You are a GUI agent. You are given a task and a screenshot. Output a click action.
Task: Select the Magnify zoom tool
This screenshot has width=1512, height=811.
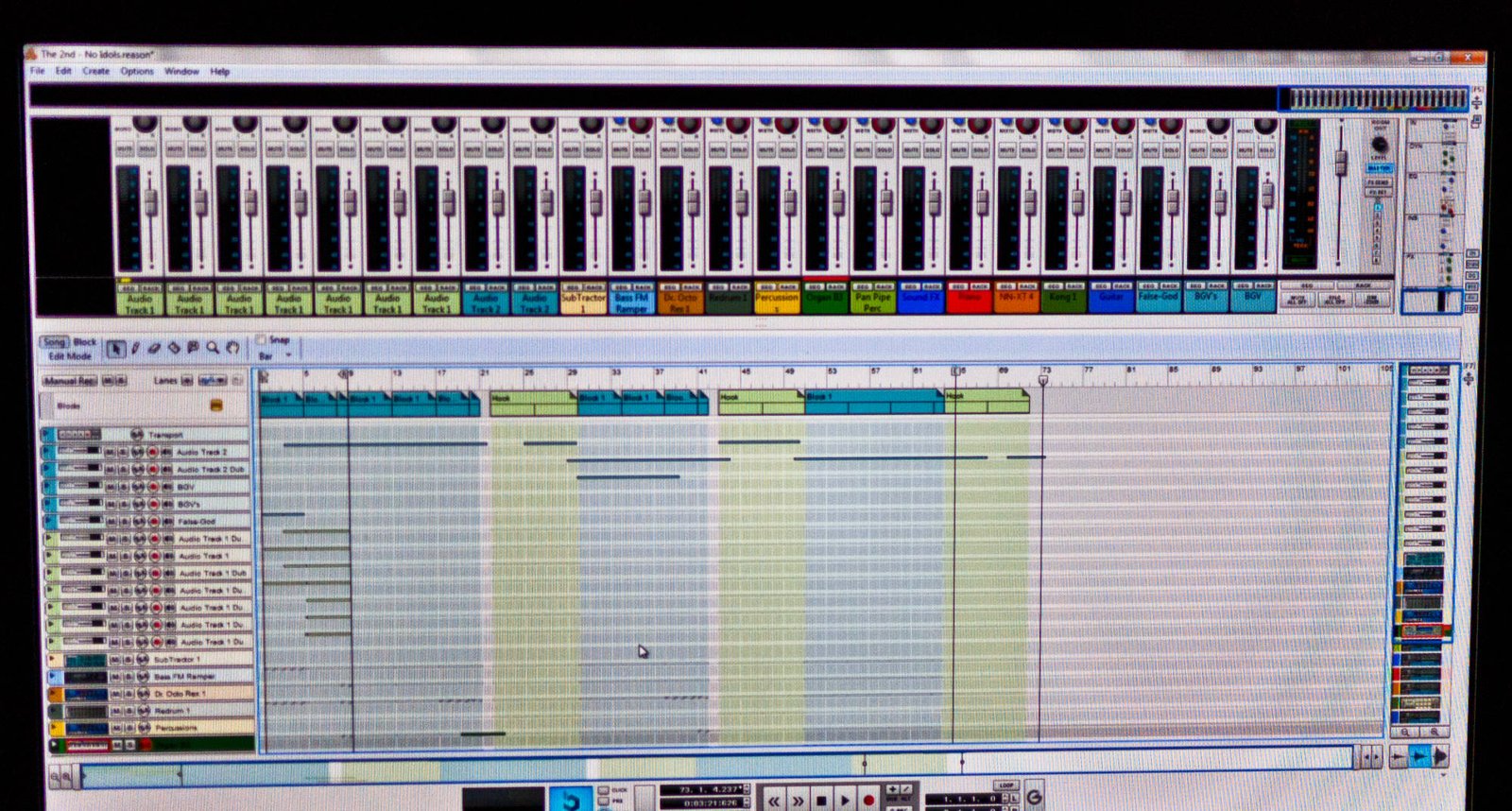point(213,349)
